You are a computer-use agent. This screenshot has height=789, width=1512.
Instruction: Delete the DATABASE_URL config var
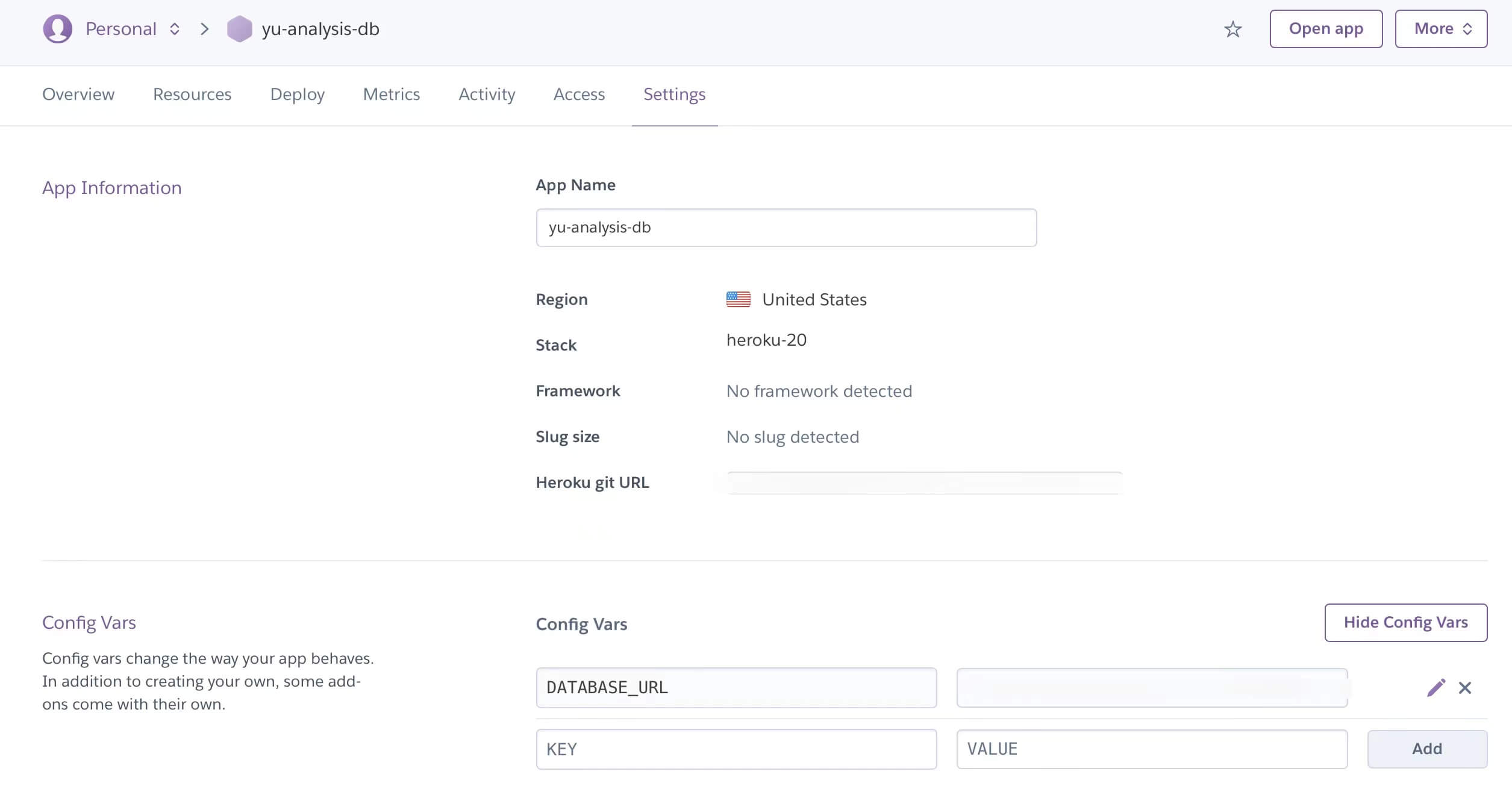click(1465, 688)
